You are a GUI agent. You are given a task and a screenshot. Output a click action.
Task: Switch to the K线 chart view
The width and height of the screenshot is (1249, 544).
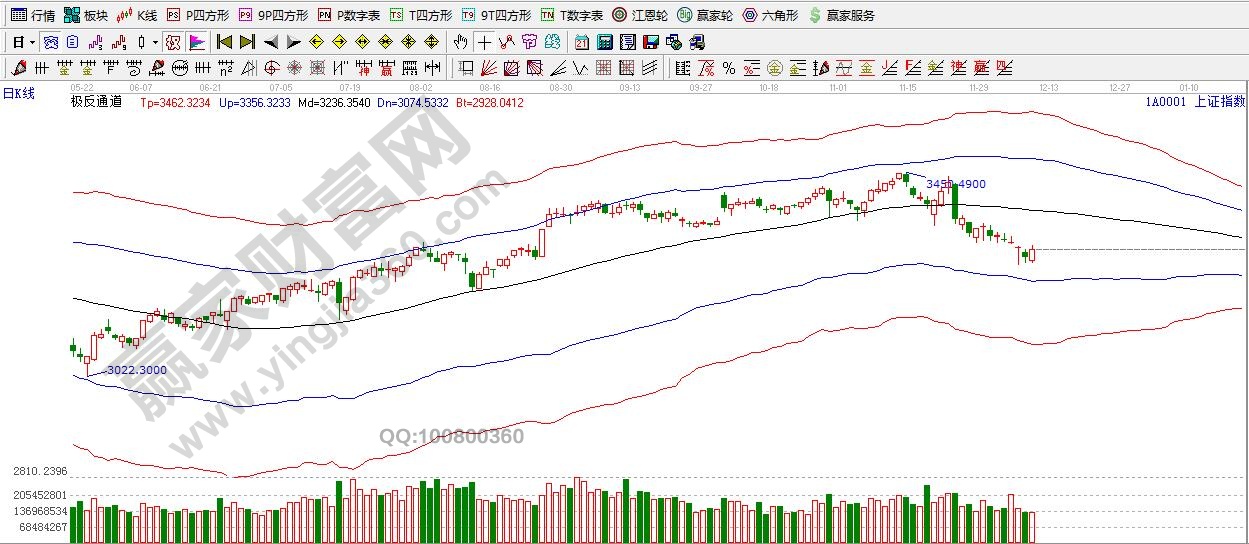[x=137, y=15]
